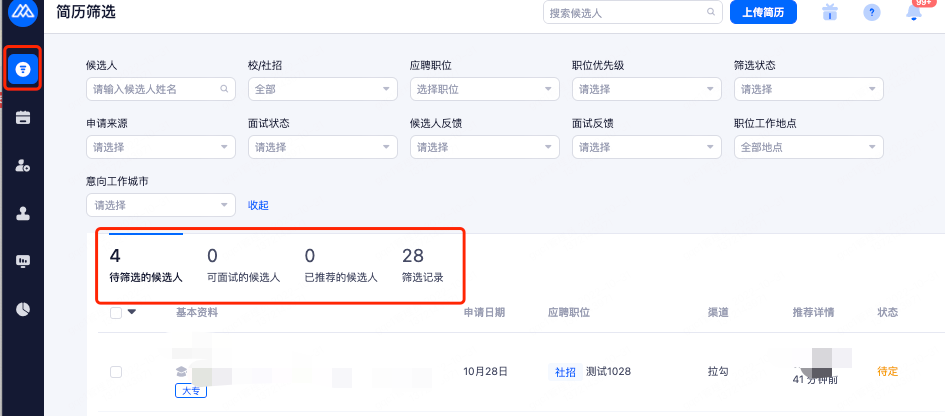Click the 请输入候选人姓名 input field
Image resolution: width=945 pixels, height=416 pixels.
[x=153, y=89]
